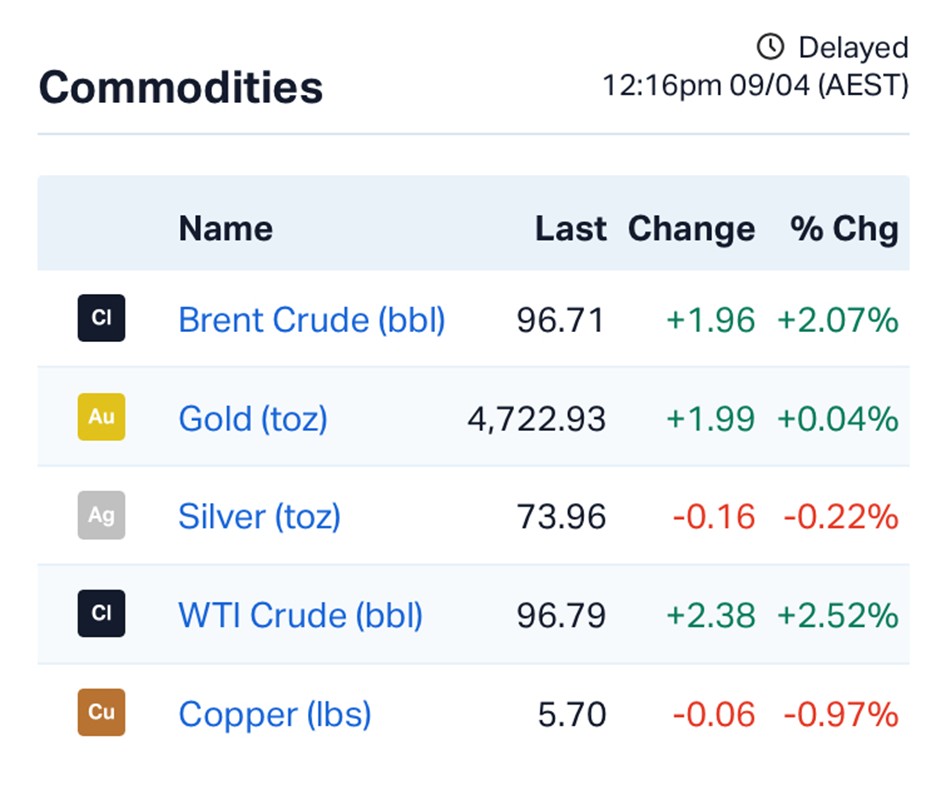Click the Change column header
The height and width of the screenshot is (800, 936).
coord(691,229)
